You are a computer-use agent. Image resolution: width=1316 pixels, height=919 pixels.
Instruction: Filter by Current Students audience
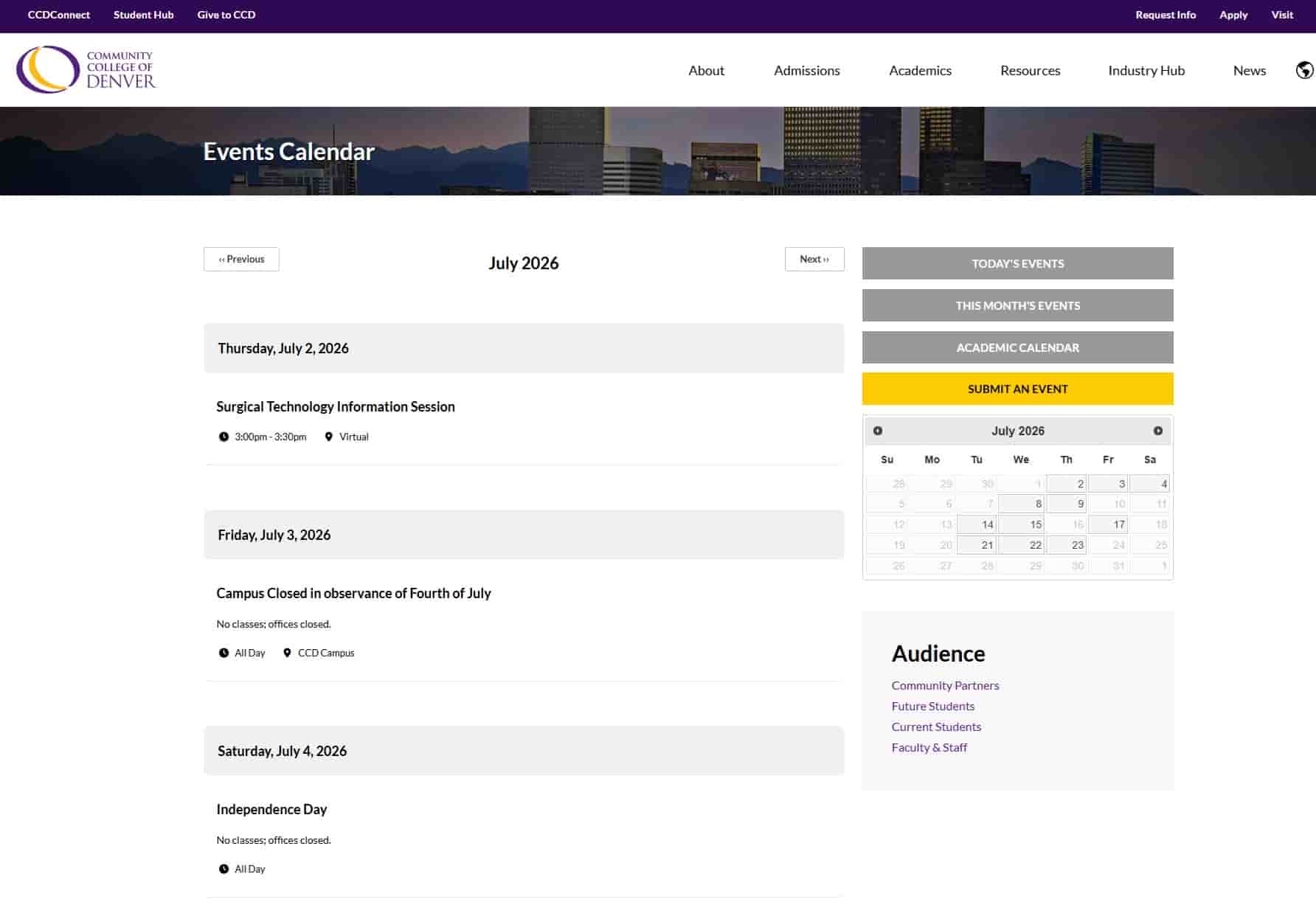936,726
